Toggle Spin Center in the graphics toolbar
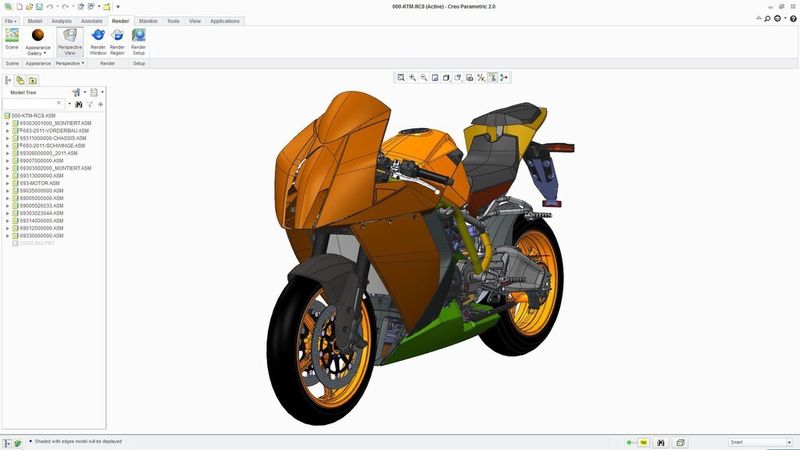The width and height of the screenshot is (800, 450). [x=504, y=78]
